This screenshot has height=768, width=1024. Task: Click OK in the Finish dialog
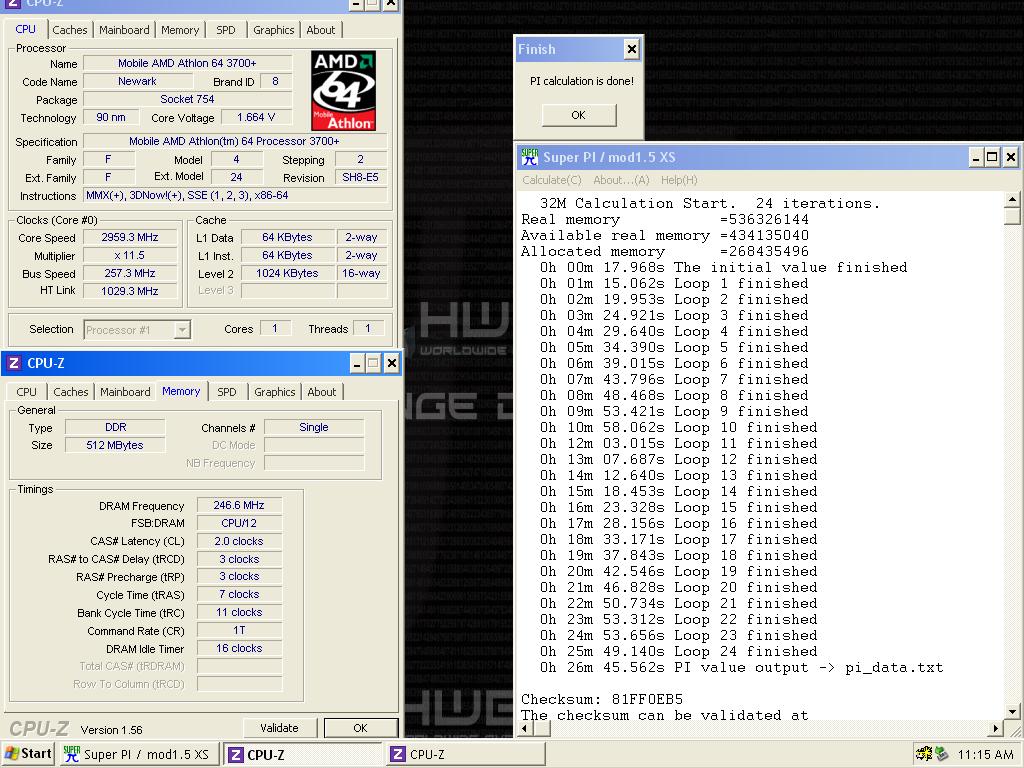pyautogui.click(x=579, y=115)
